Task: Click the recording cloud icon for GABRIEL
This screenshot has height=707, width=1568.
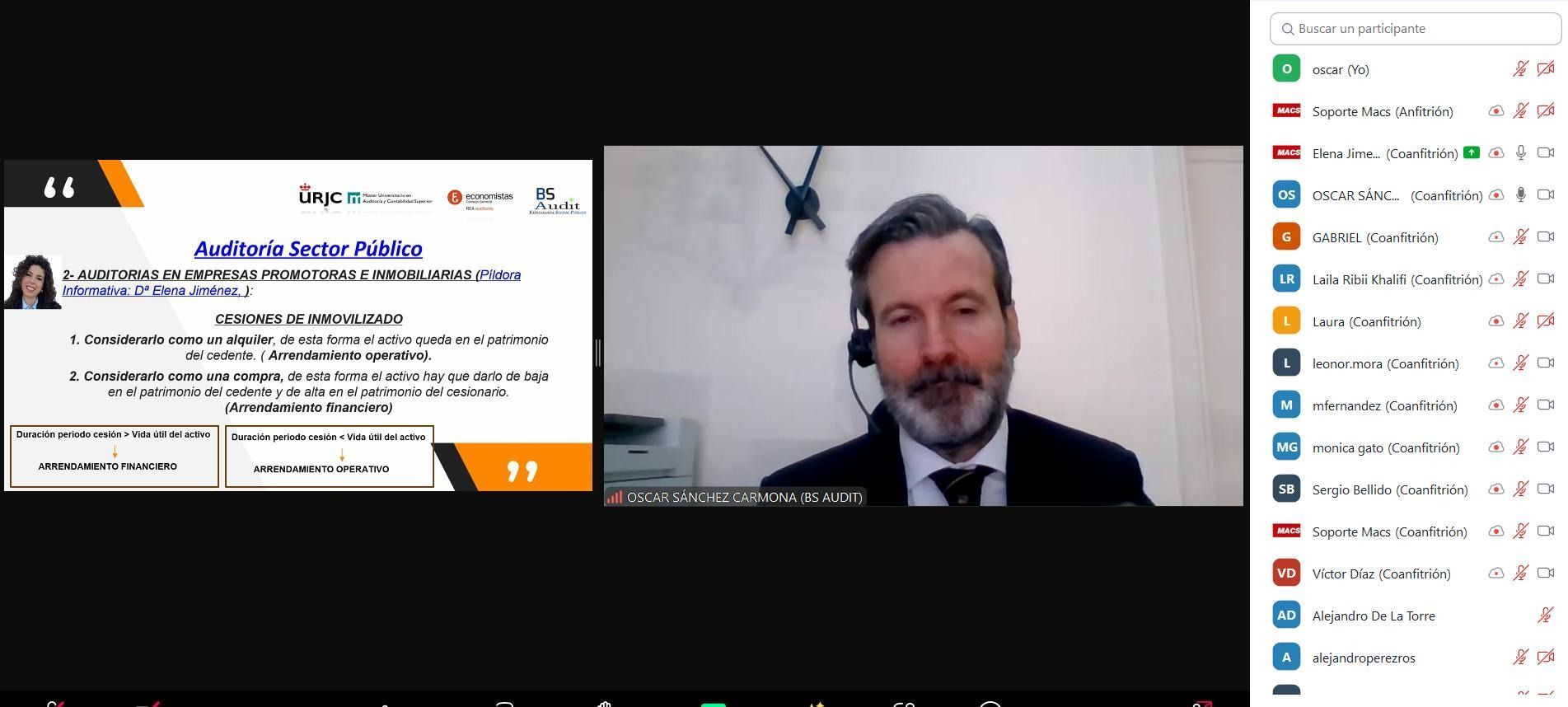Action: (x=1496, y=237)
